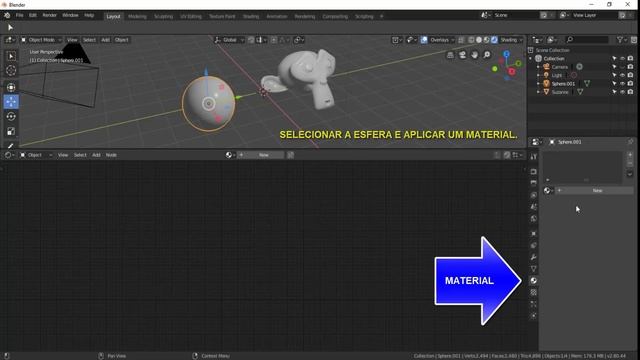Expand the Sphere.001 tree item
This screenshot has width=640, height=360.
(x=538, y=84)
